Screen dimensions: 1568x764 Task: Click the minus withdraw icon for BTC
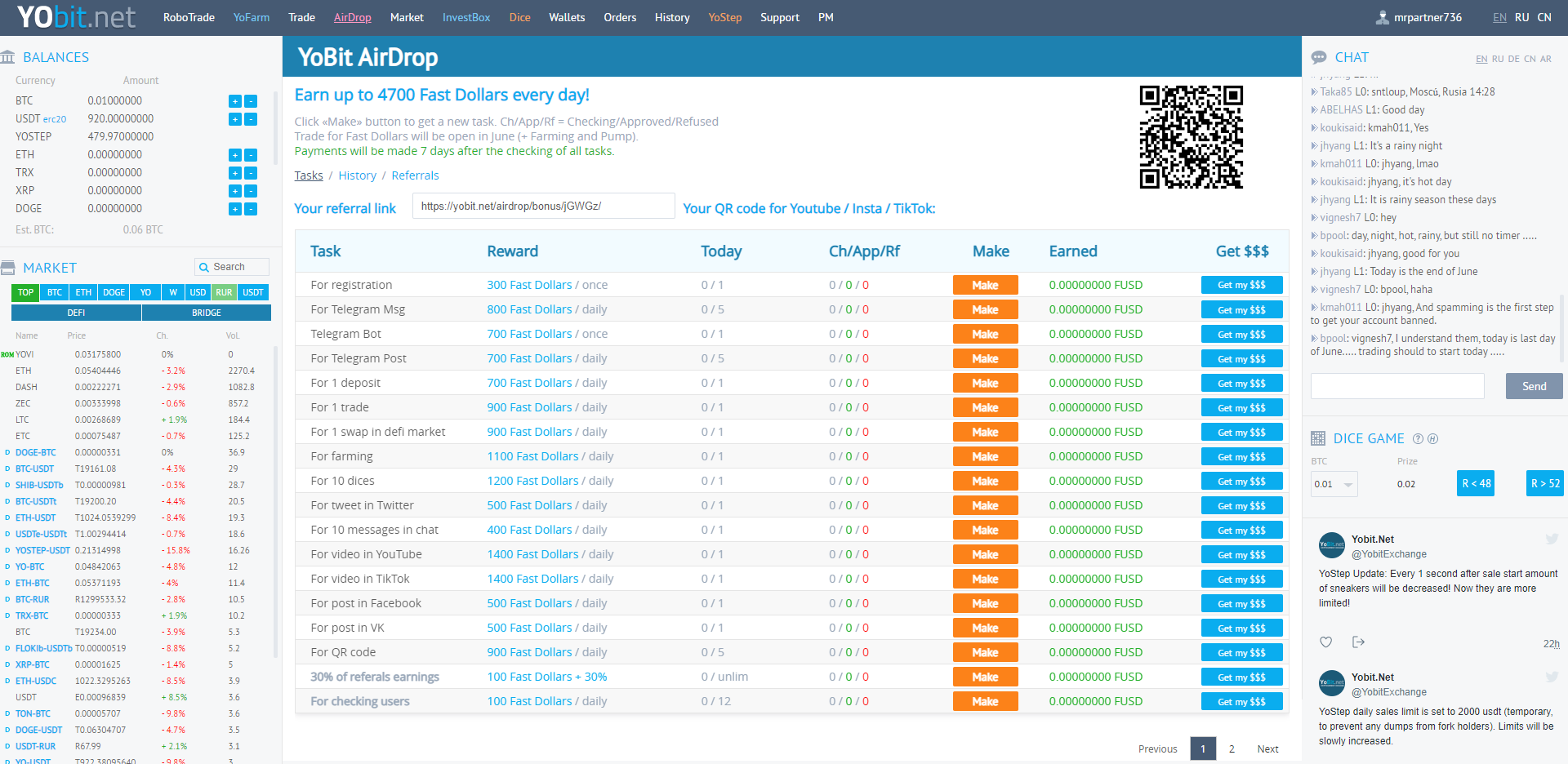[251, 101]
